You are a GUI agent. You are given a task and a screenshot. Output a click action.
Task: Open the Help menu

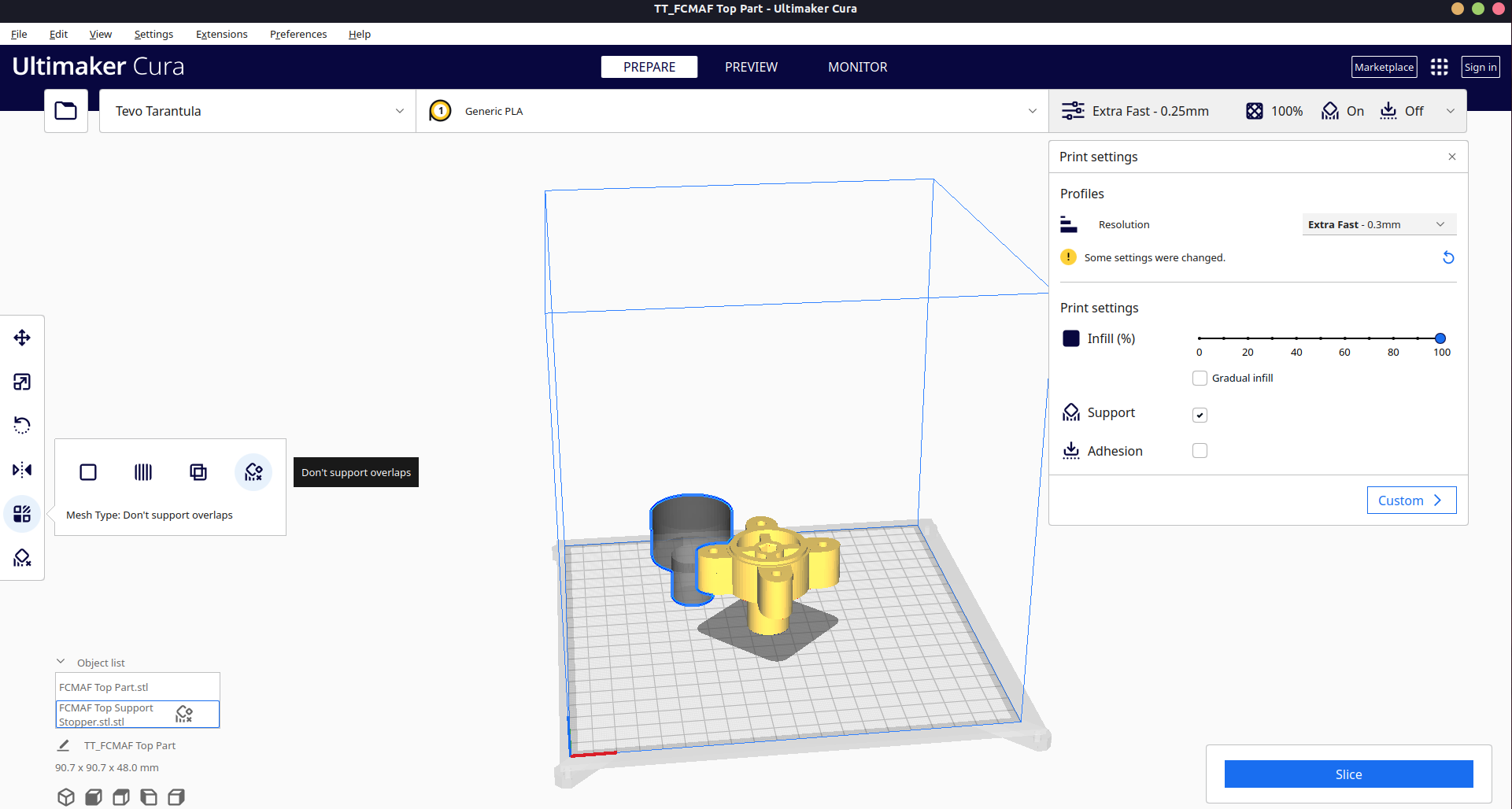coord(360,34)
